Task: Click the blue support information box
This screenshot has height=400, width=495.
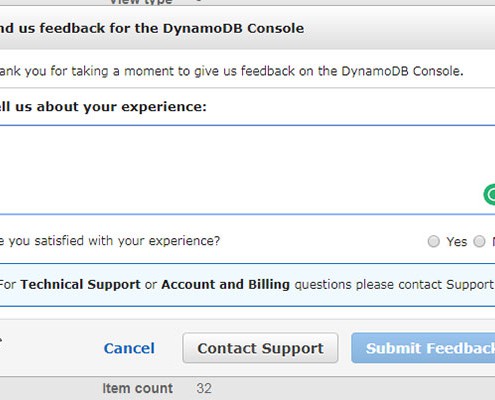Action: tap(247, 285)
